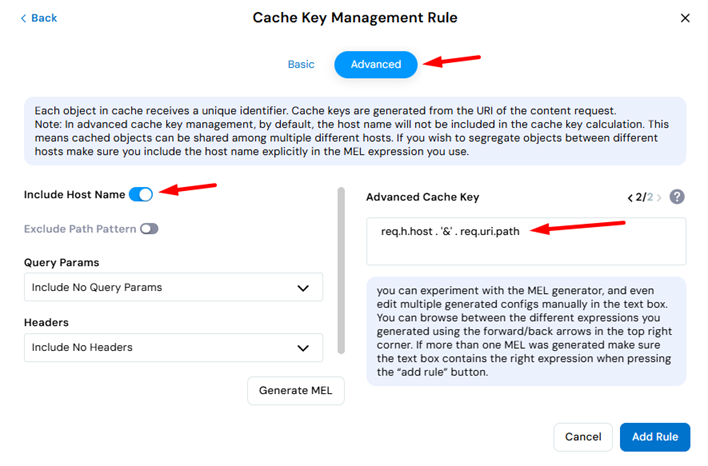Close the Cache Key Management Rule dialog

[x=685, y=18]
